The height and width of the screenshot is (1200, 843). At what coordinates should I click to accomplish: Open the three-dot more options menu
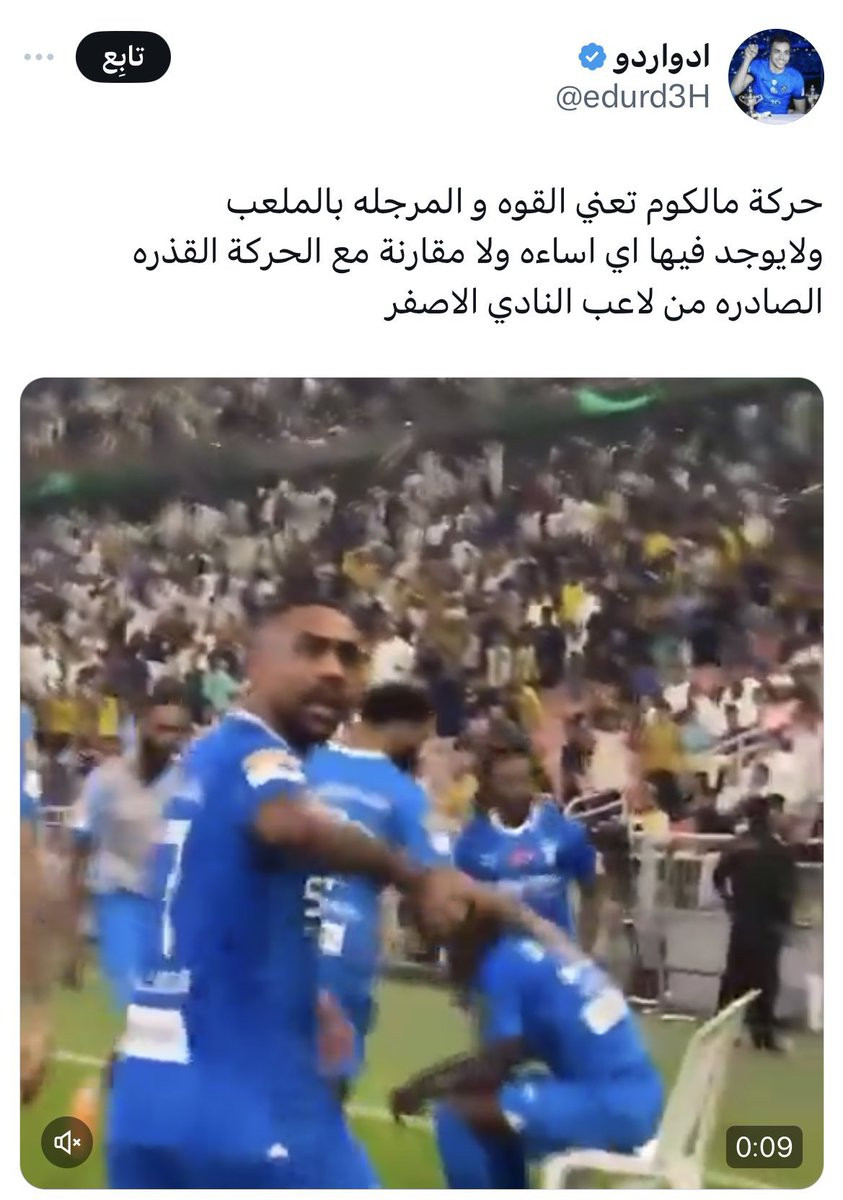pyautogui.click(x=39, y=58)
